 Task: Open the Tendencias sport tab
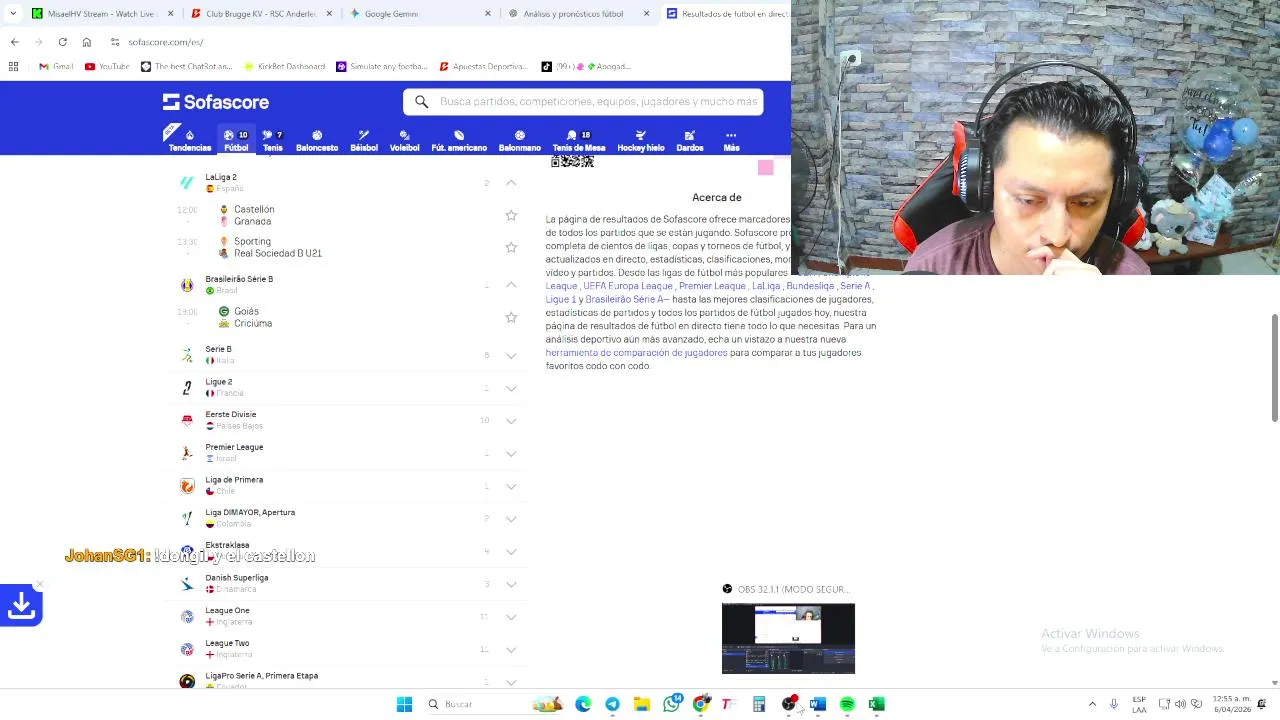click(x=189, y=140)
